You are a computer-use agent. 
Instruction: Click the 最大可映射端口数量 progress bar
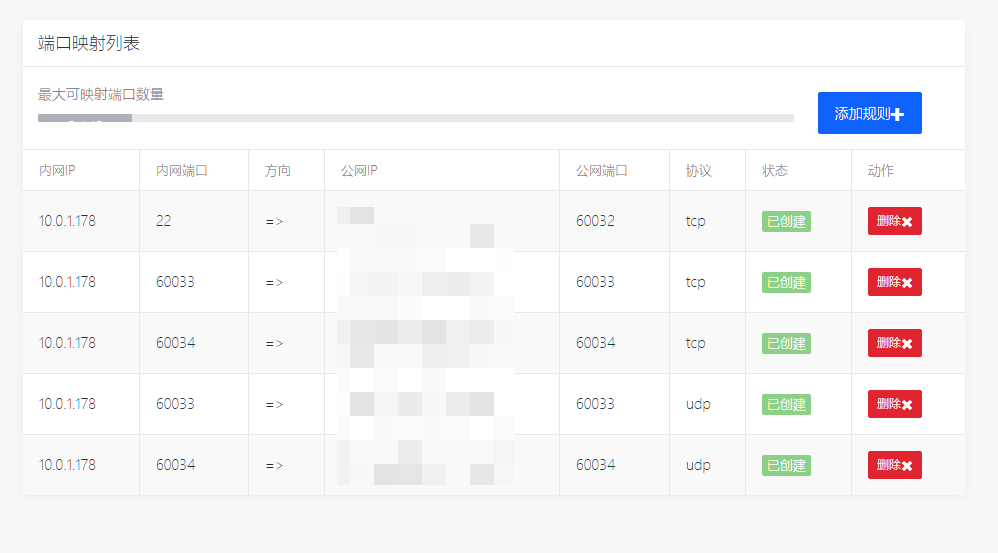pyautogui.click(x=415, y=118)
